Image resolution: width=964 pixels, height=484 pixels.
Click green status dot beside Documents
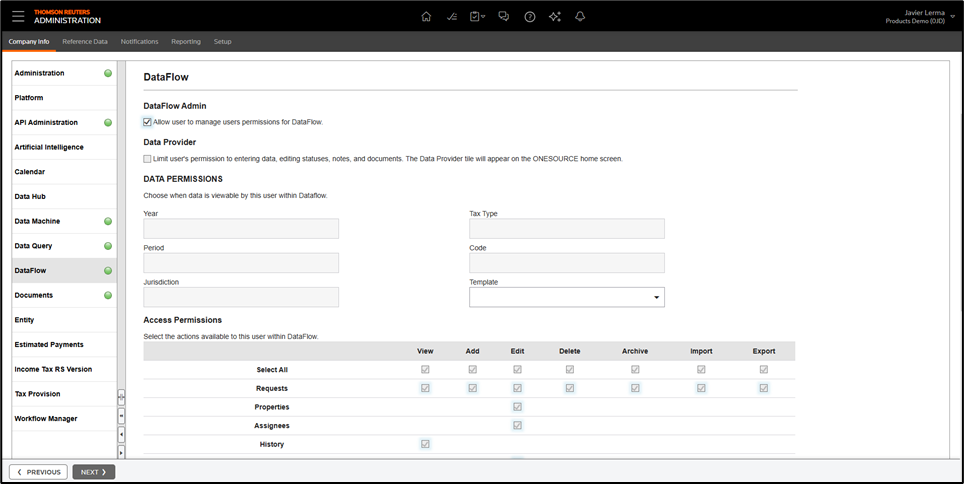click(x=108, y=295)
